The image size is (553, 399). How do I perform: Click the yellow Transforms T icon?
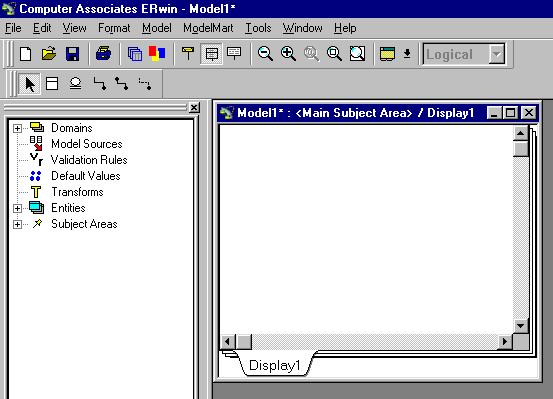(36, 192)
